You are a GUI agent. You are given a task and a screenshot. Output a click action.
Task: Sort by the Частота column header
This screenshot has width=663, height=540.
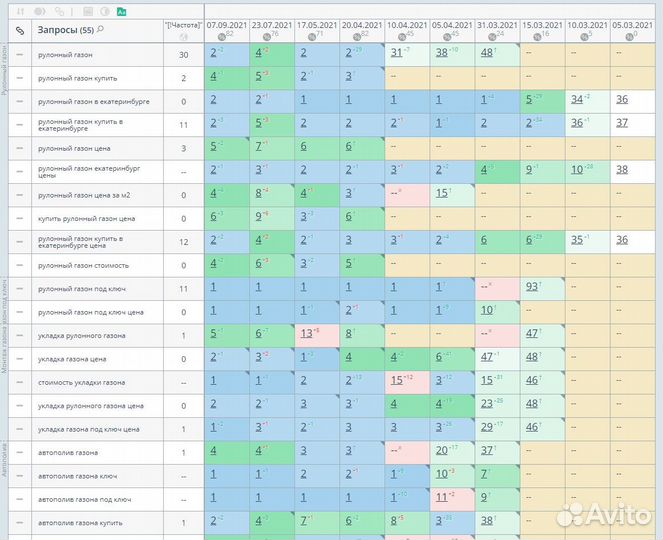(183, 24)
